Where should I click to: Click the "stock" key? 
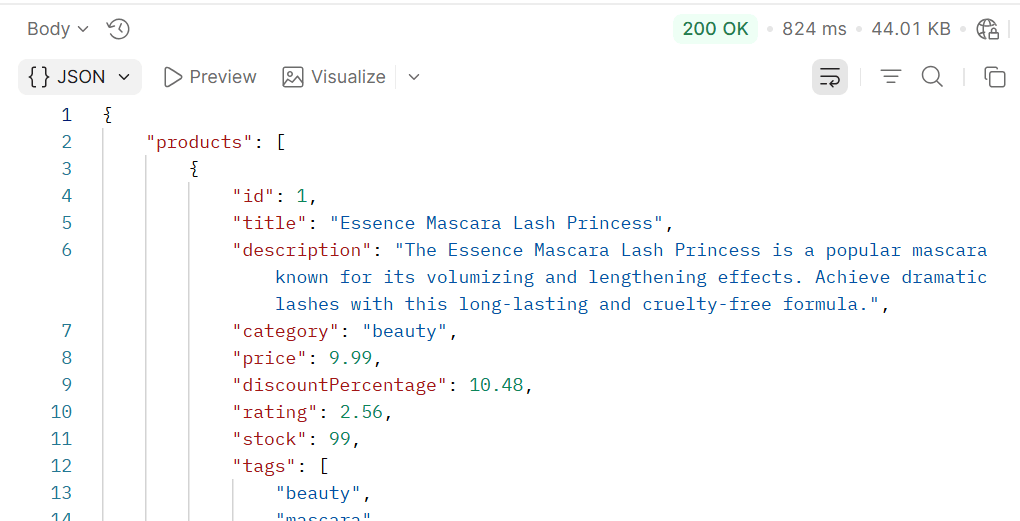click(269, 439)
